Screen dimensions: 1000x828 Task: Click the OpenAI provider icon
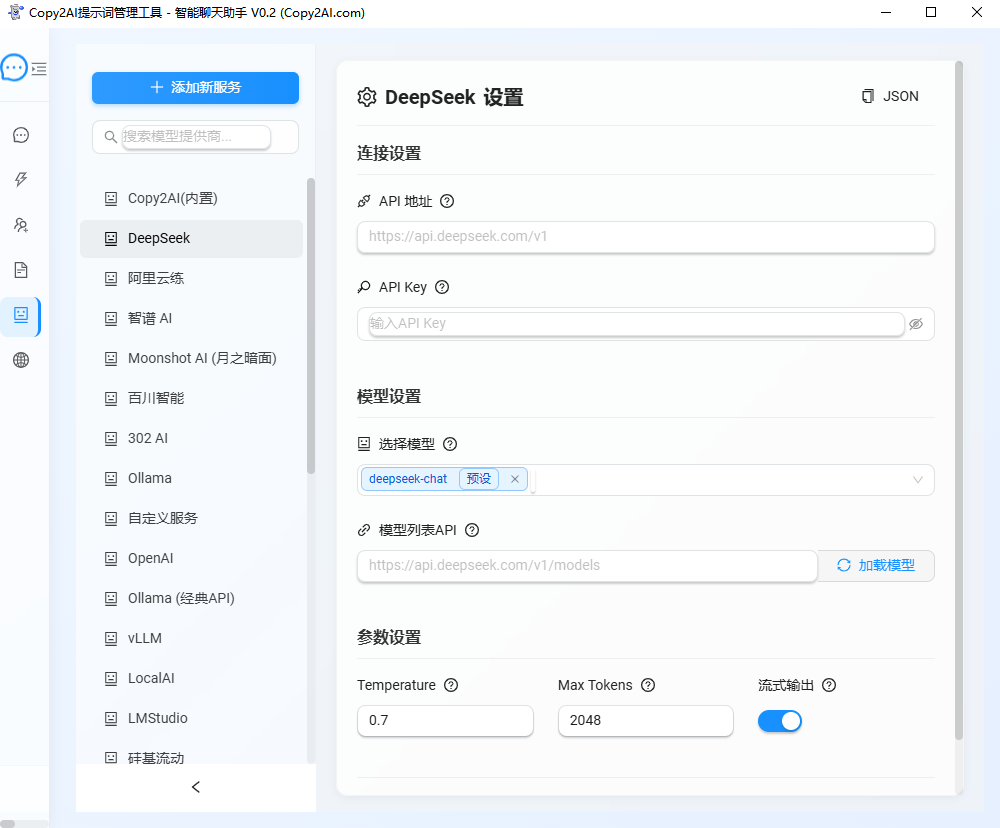click(111, 558)
